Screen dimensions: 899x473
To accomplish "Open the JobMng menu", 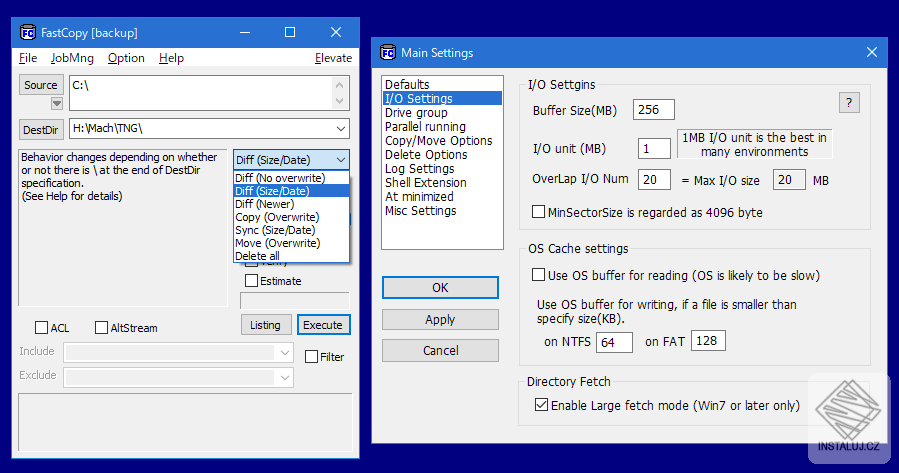I will point(72,58).
